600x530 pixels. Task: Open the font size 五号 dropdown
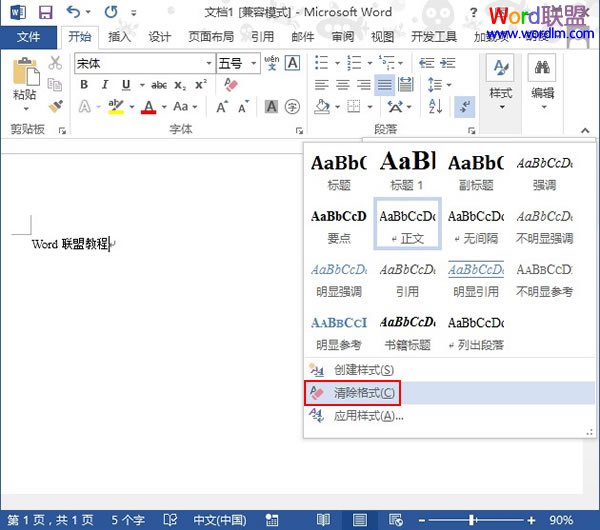[x=254, y=63]
